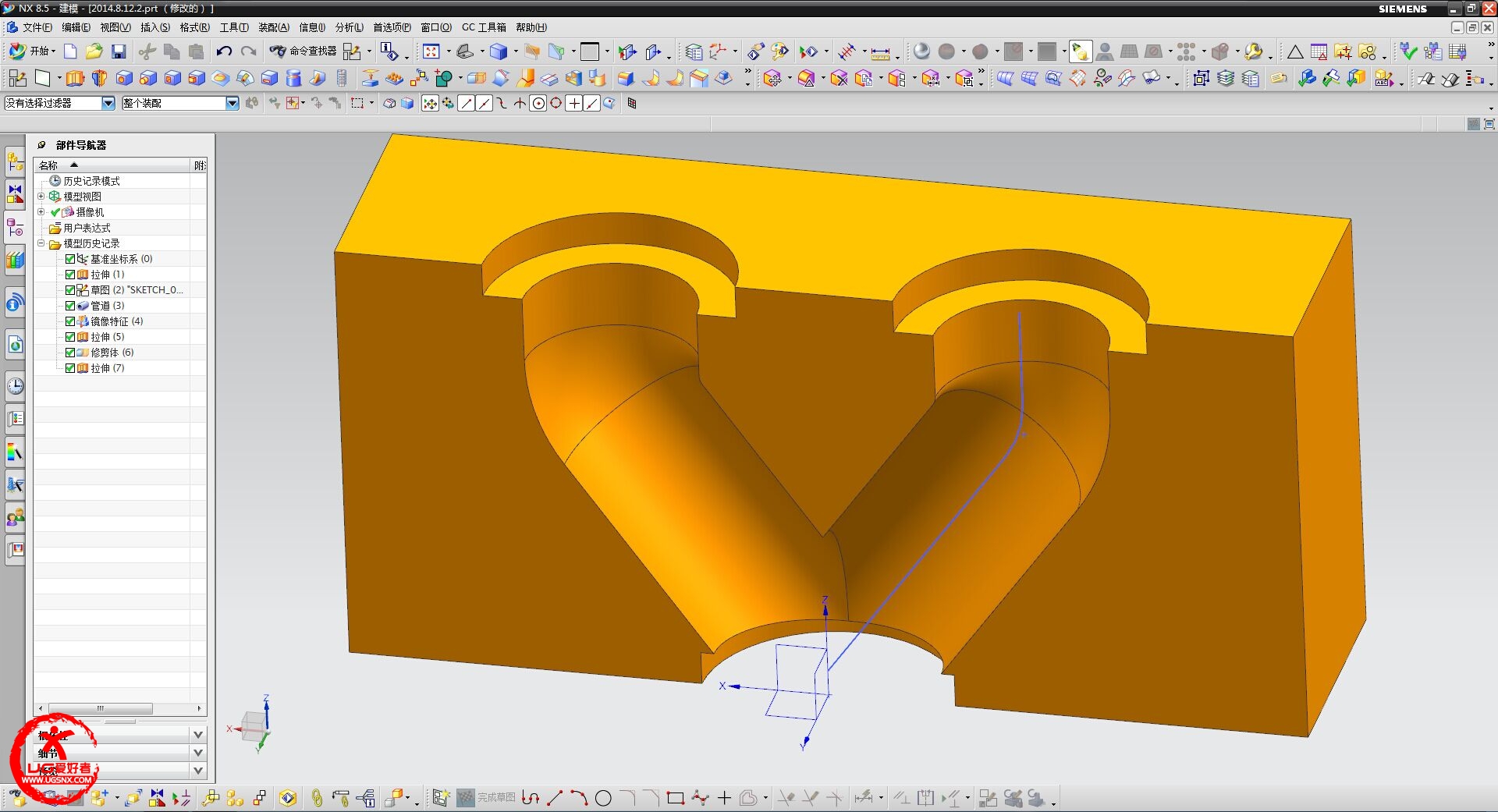
Task: Toggle the 镜像特征 (4) checkbox
Action: tap(70, 321)
